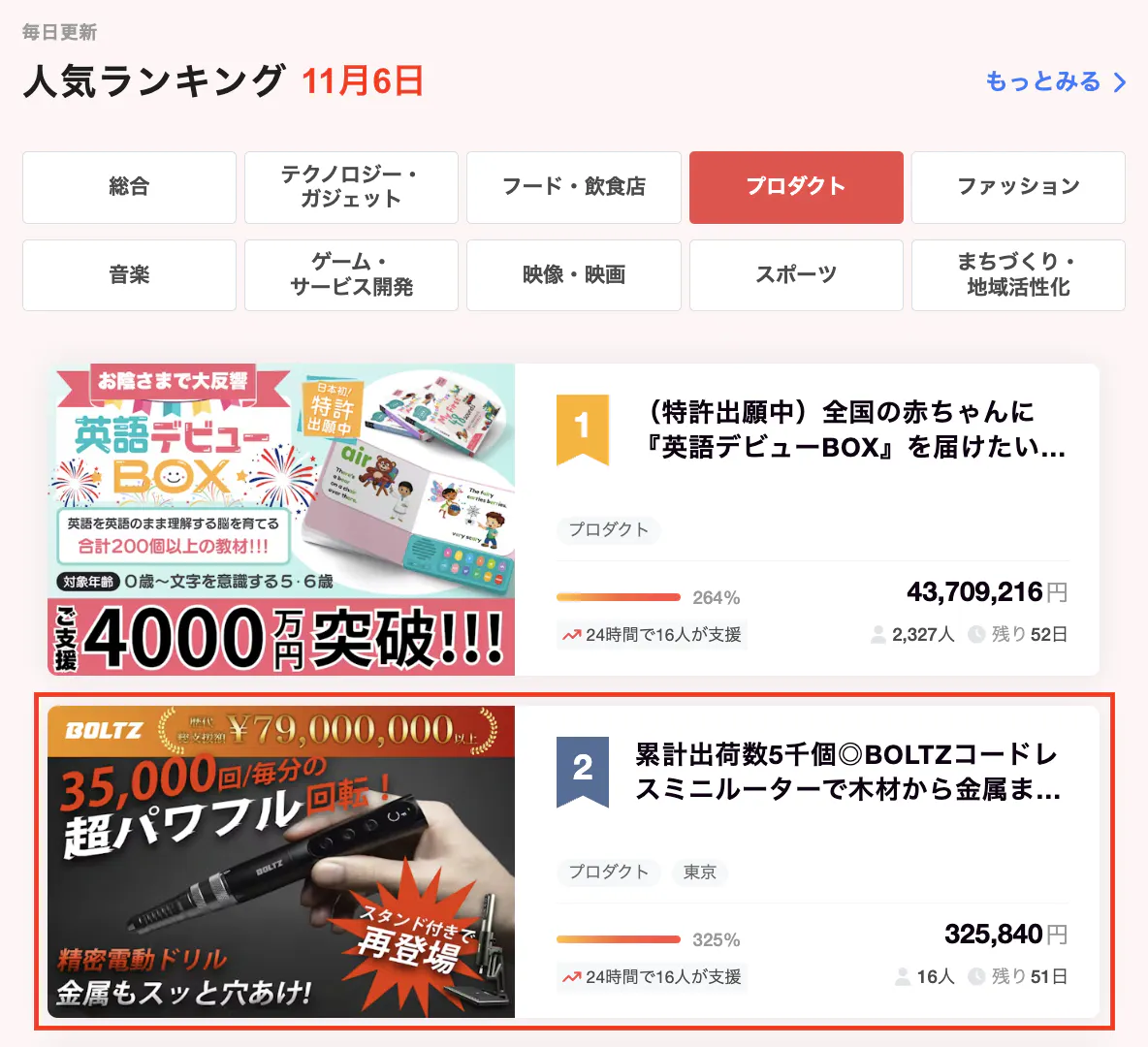This screenshot has height=1047, width=1148.
Task: Switch to ゲーム・サービス開発 tab
Action: tap(351, 275)
